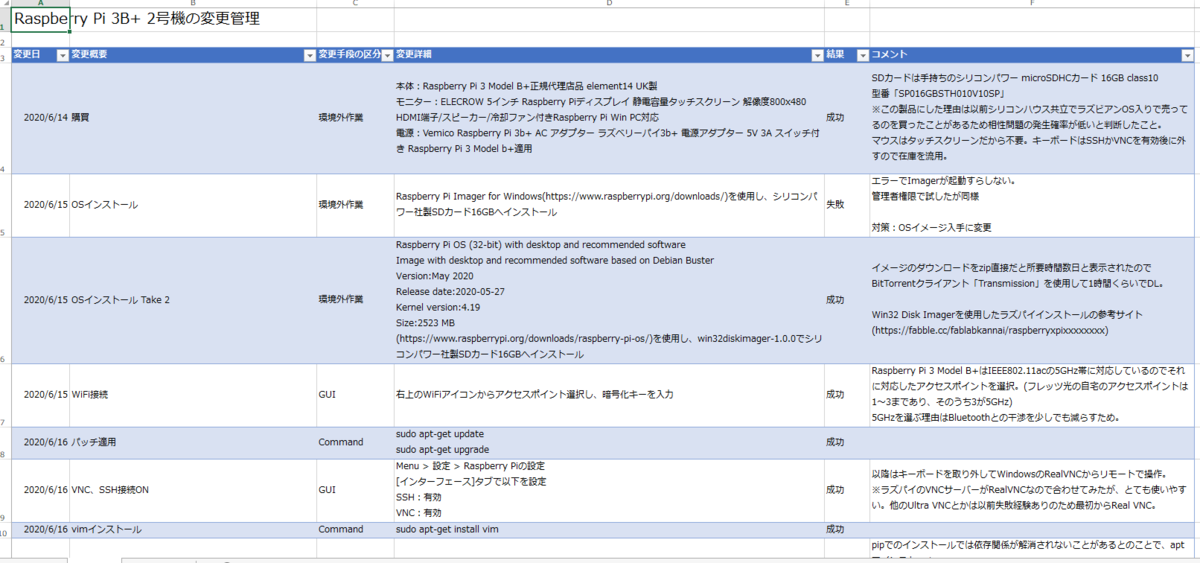Select the details cell 'Raspberry Pi OS (32-bit) with desktop'

[610, 300]
